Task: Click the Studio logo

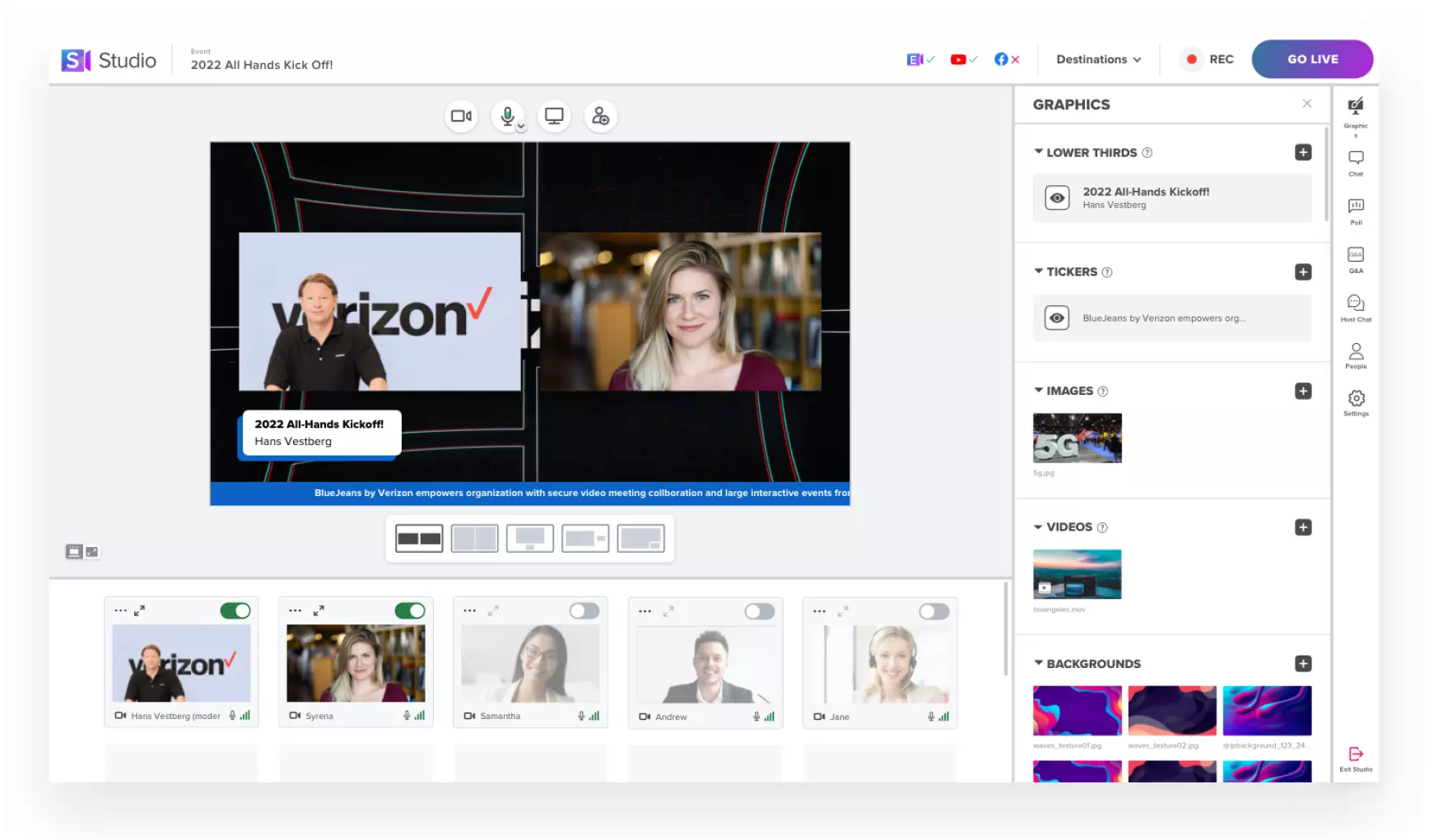Action: pos(109,60)
